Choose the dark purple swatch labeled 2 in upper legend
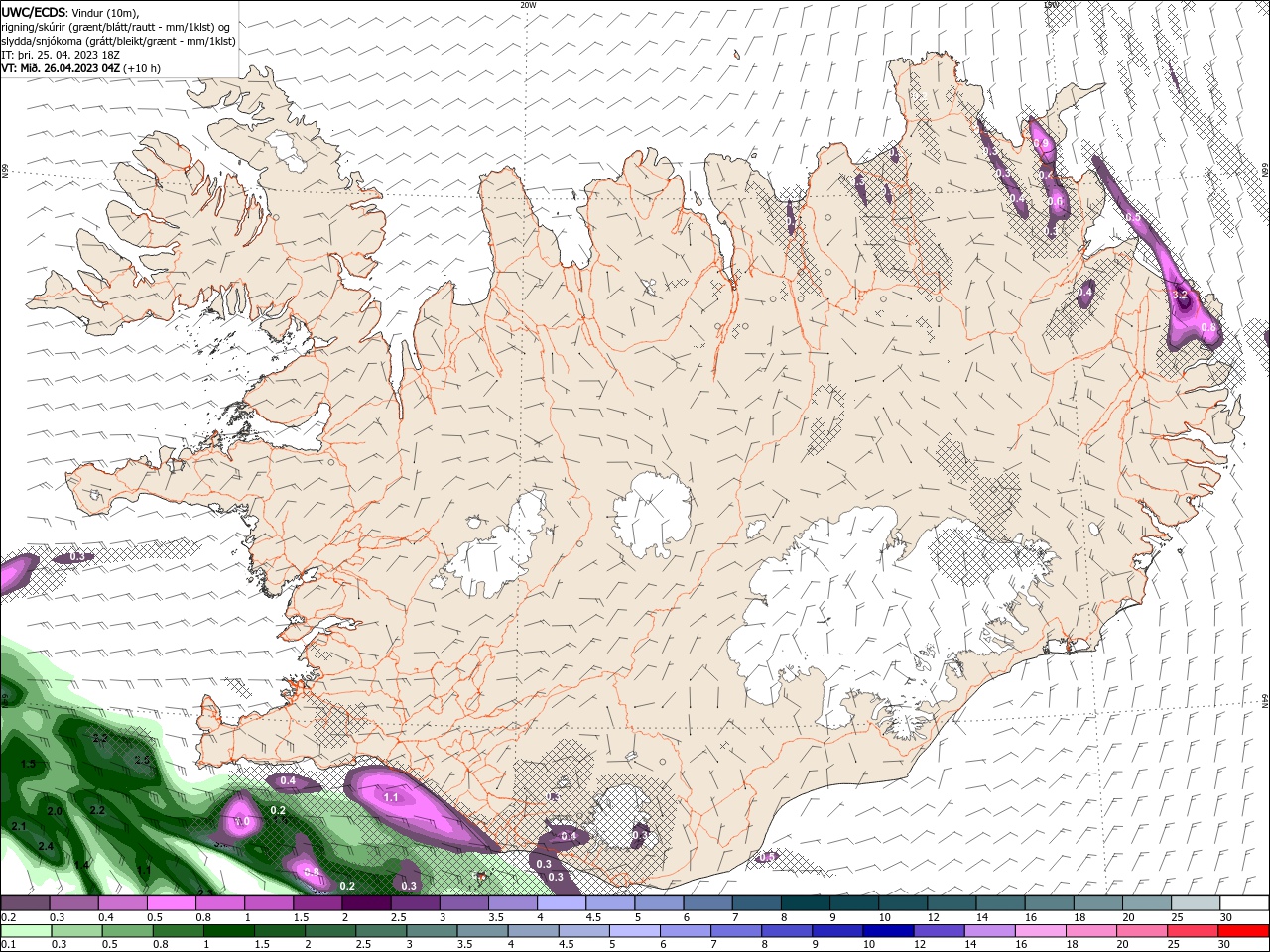 click(x=366, y=903)
